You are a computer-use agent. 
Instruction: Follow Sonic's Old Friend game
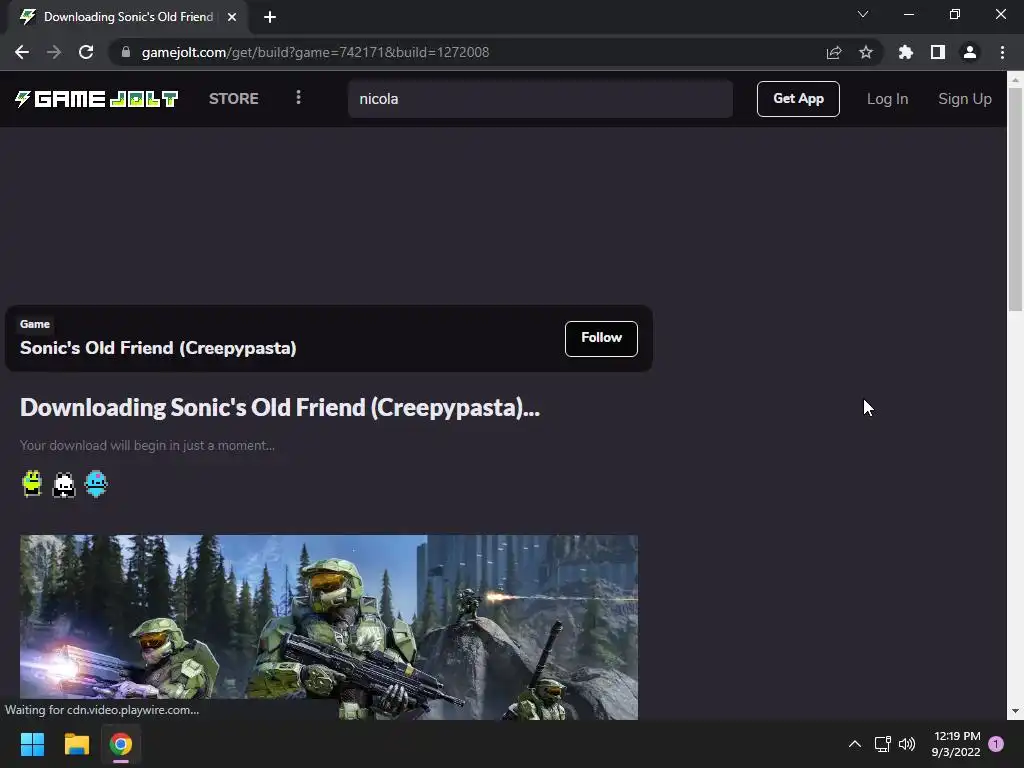coord(601,338)
